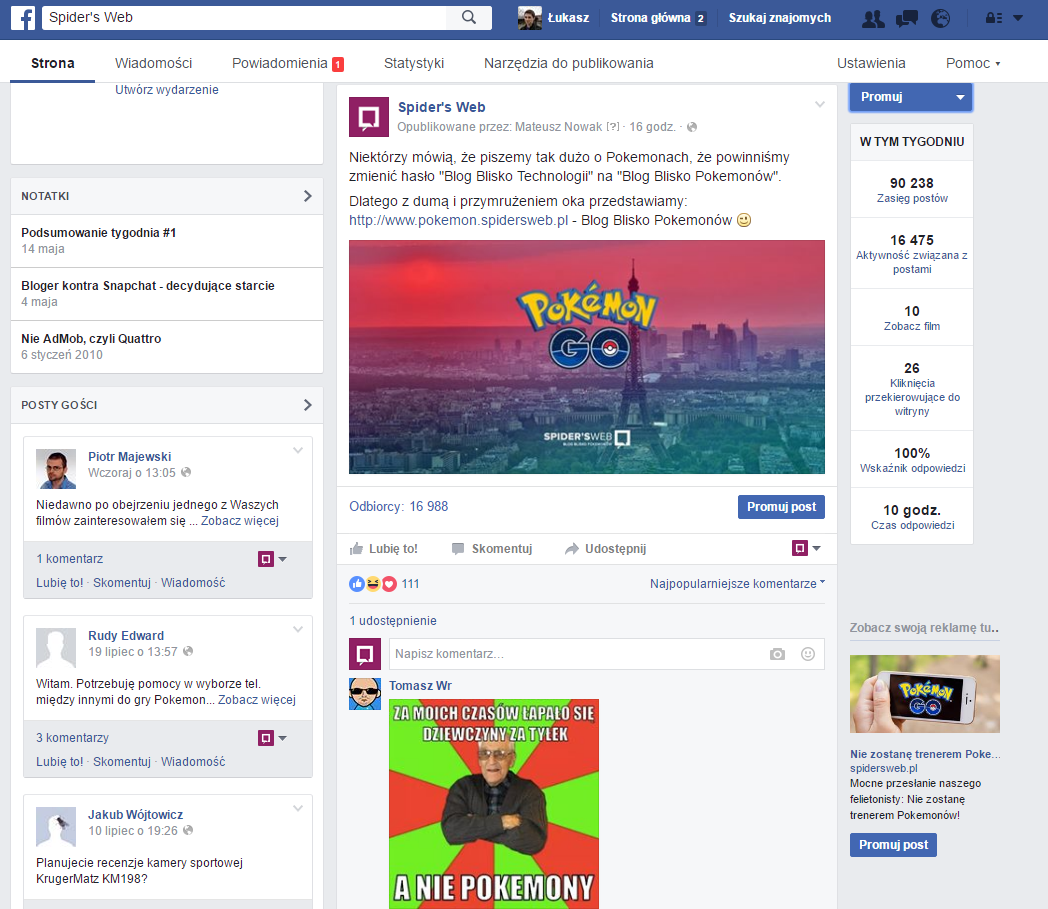
Task: Click Zobacz więcej on Piotr Majewski post
Action: click(240, 521)
